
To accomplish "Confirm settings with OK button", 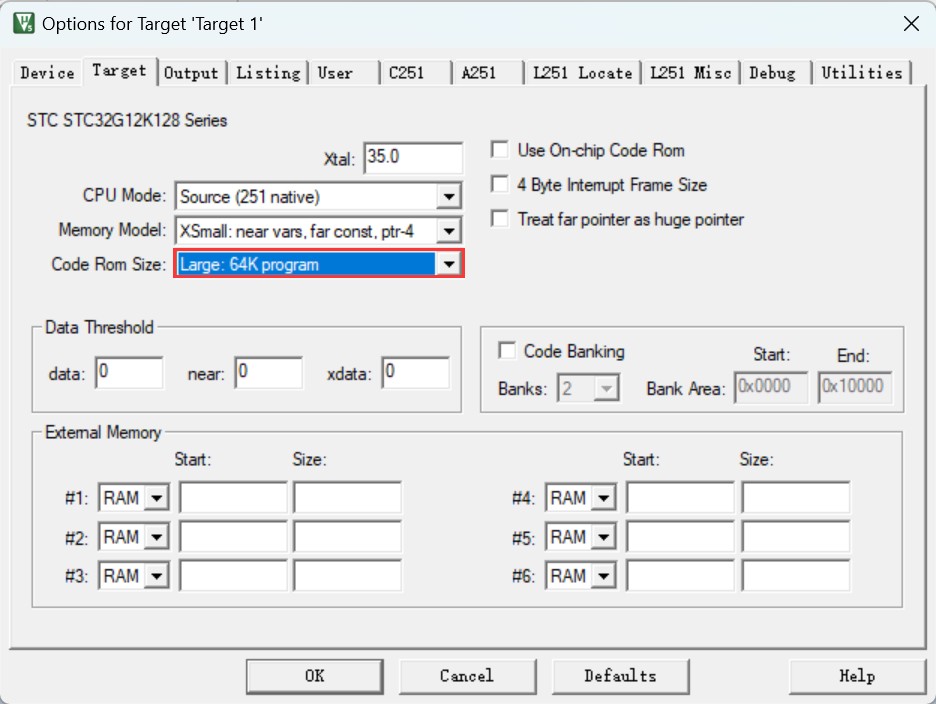I will click(x=315, y=676).
